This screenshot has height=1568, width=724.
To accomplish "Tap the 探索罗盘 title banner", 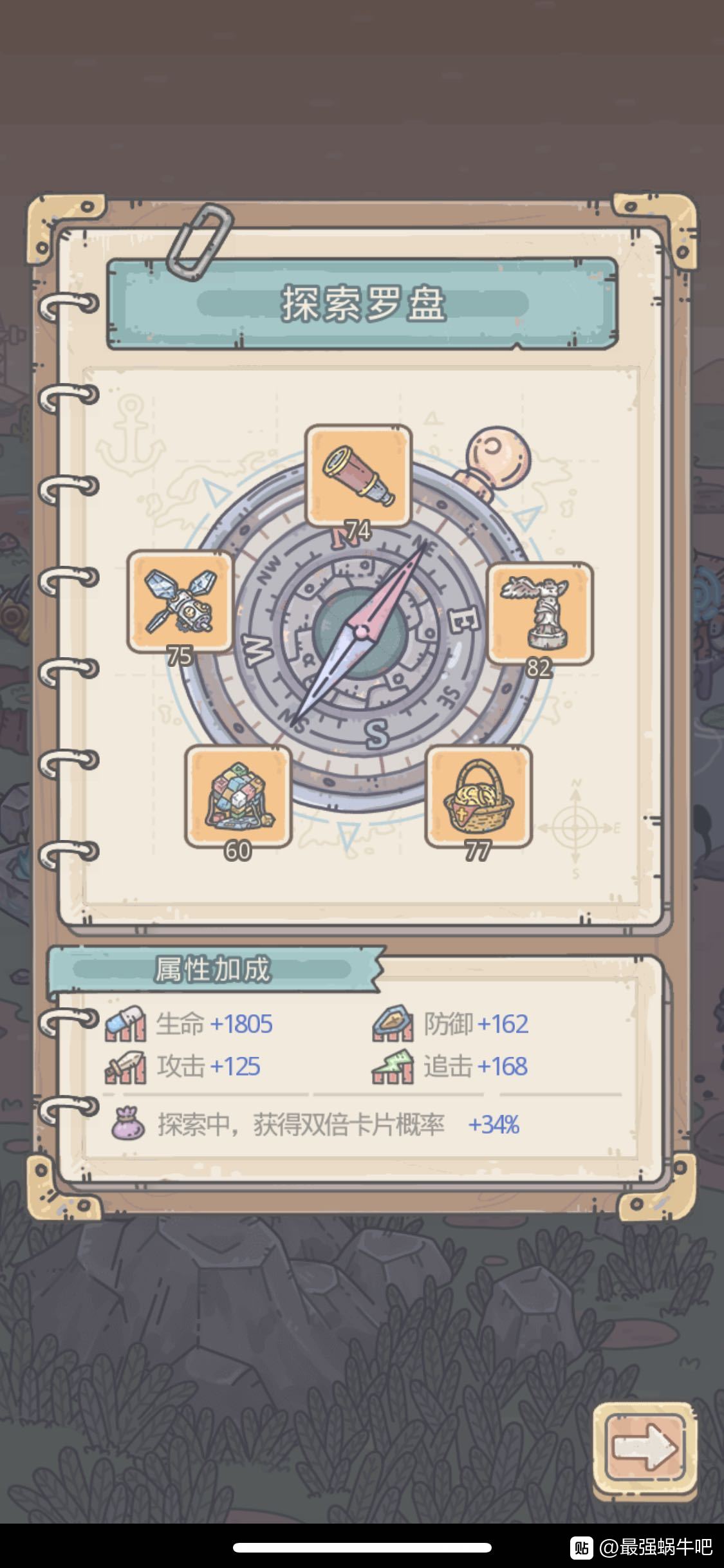I will click(x=362, y=303).
